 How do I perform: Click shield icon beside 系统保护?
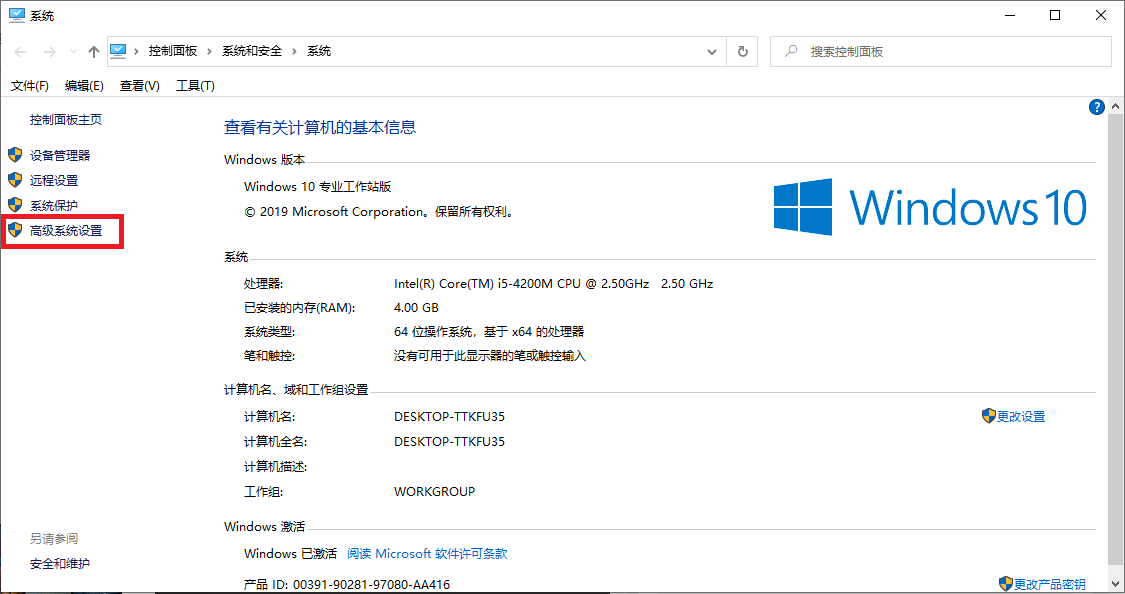15,204
